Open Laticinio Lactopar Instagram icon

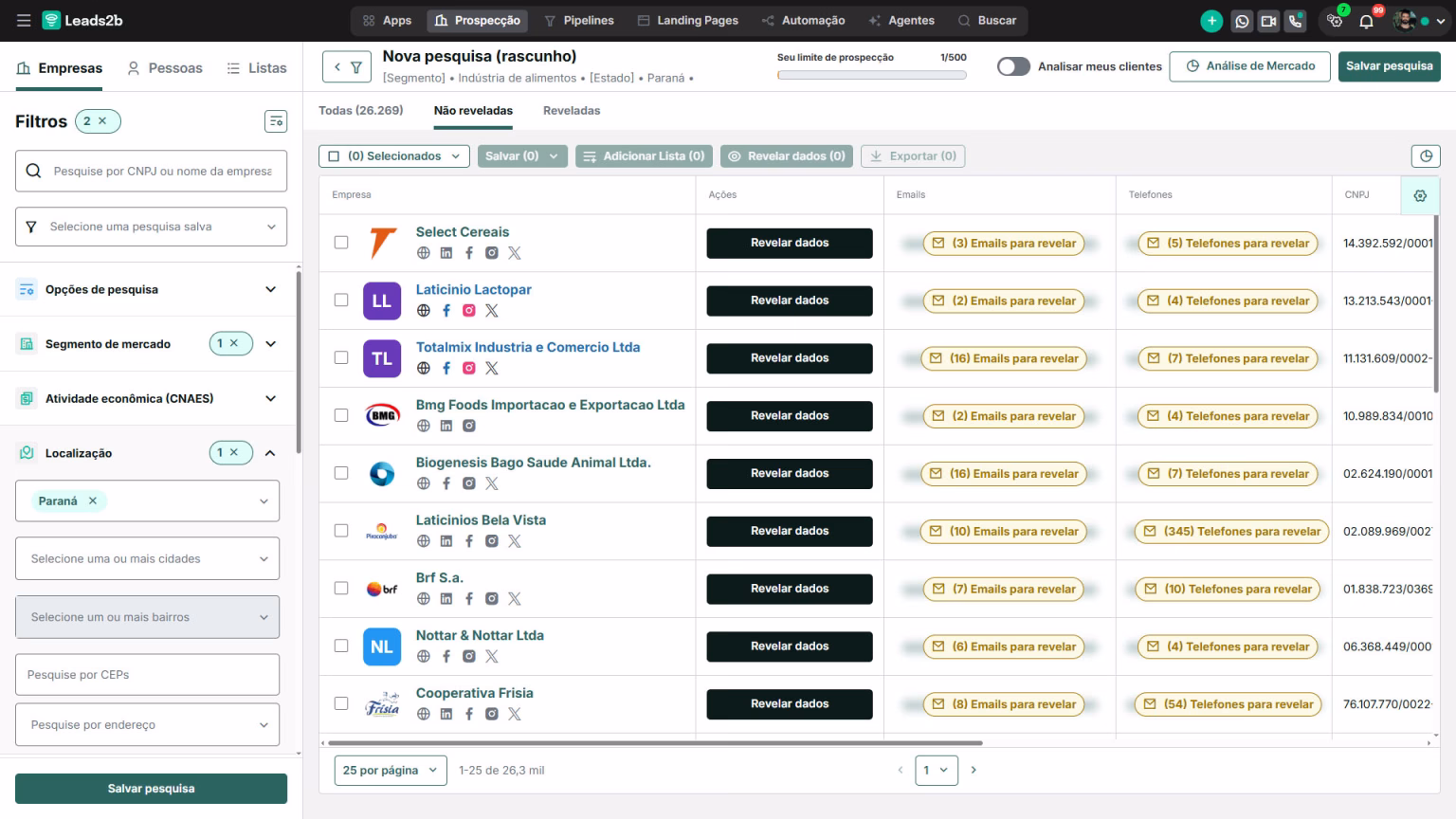point(469,311)
